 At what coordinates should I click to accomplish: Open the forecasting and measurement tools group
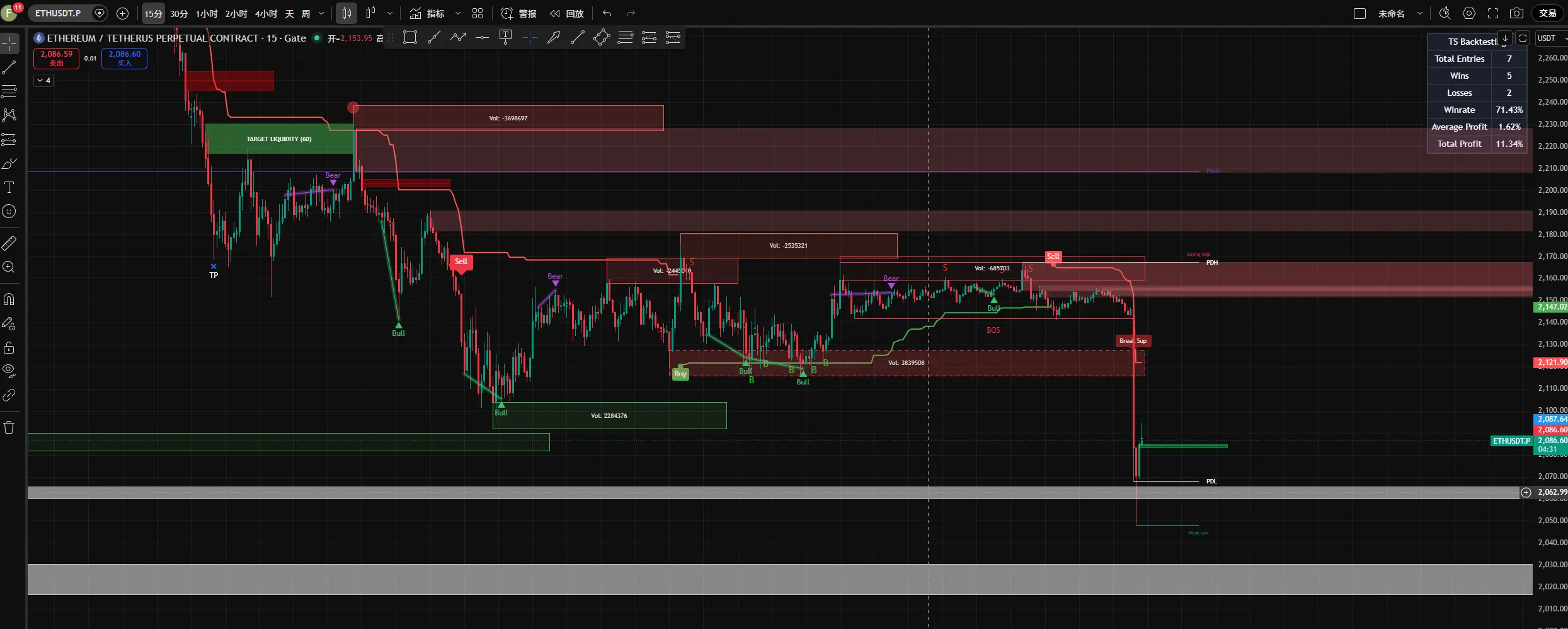(x=9, y=139)
